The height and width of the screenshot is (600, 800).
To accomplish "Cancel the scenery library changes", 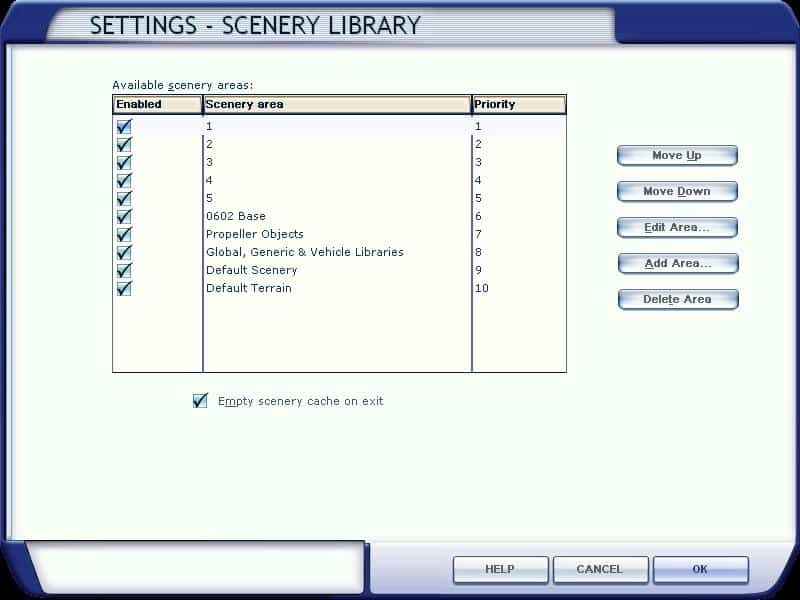I will click(x=599, y=570).
